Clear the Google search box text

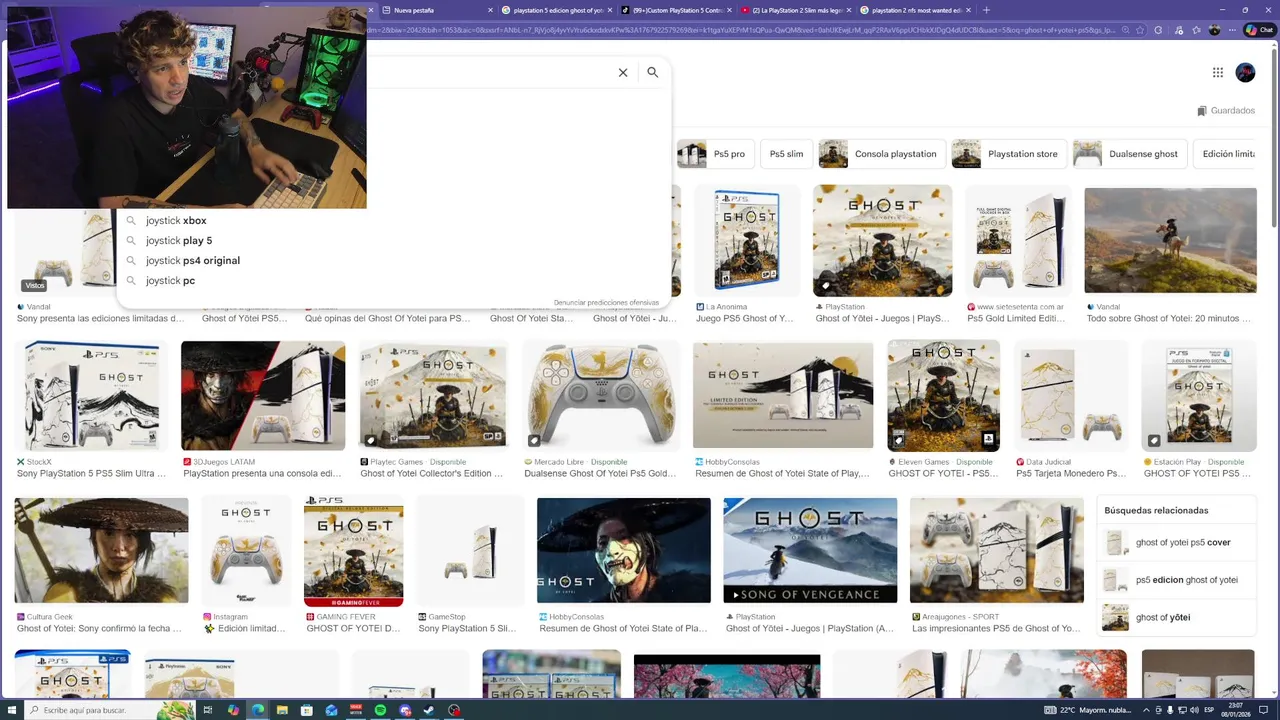pyautogui.click(x=623, y=72)
